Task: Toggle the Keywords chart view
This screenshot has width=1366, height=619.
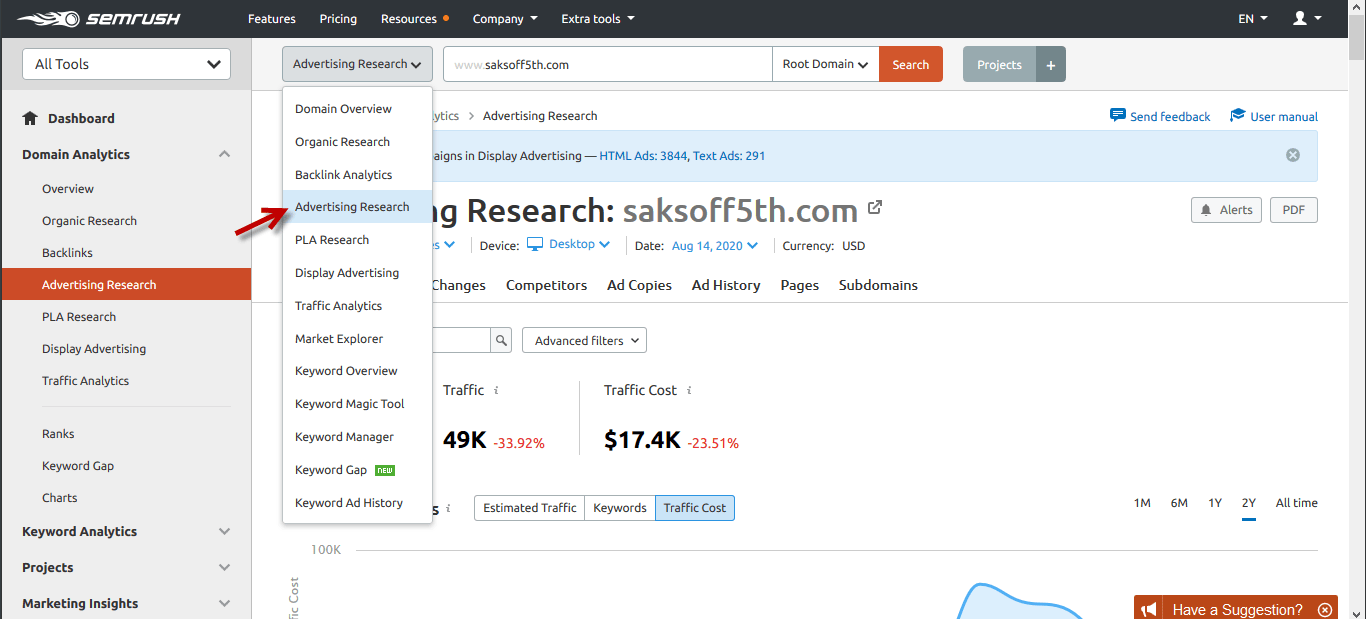Action: (x=619, y=507)
